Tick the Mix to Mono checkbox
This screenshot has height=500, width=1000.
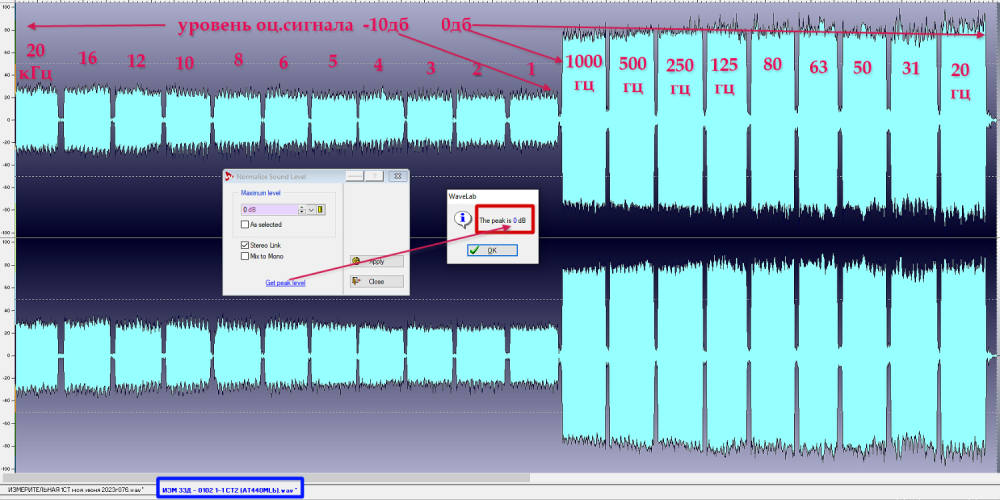[x=245, y=256]
